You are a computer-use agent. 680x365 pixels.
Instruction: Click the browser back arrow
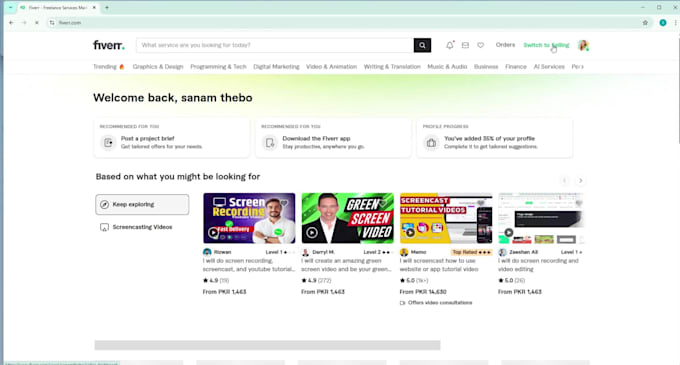pyautogui.click(x=11, y=23)
